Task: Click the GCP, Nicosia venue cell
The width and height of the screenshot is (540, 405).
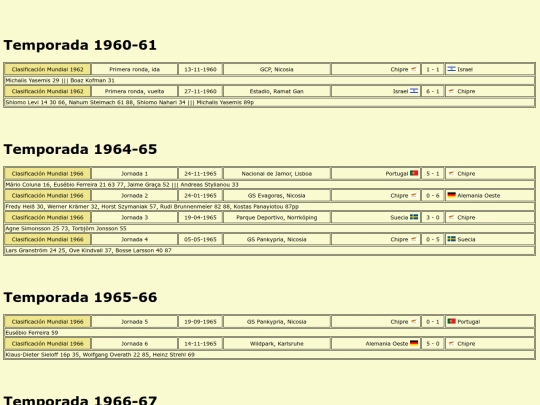Action: click(277, 69)
